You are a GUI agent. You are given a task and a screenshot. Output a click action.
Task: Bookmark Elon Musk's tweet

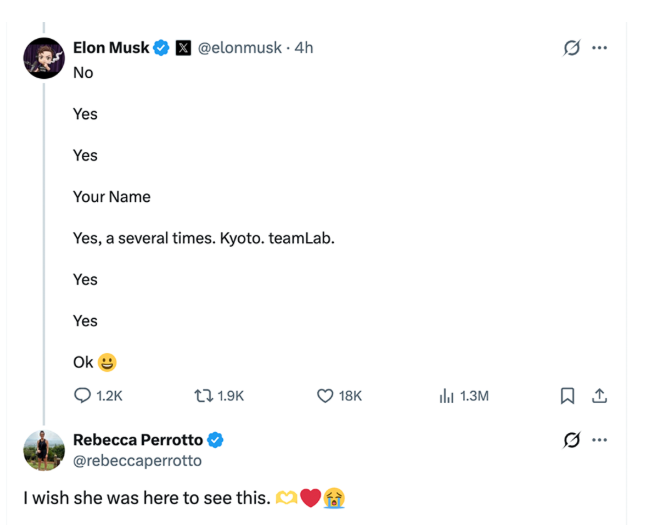point(567,396)
